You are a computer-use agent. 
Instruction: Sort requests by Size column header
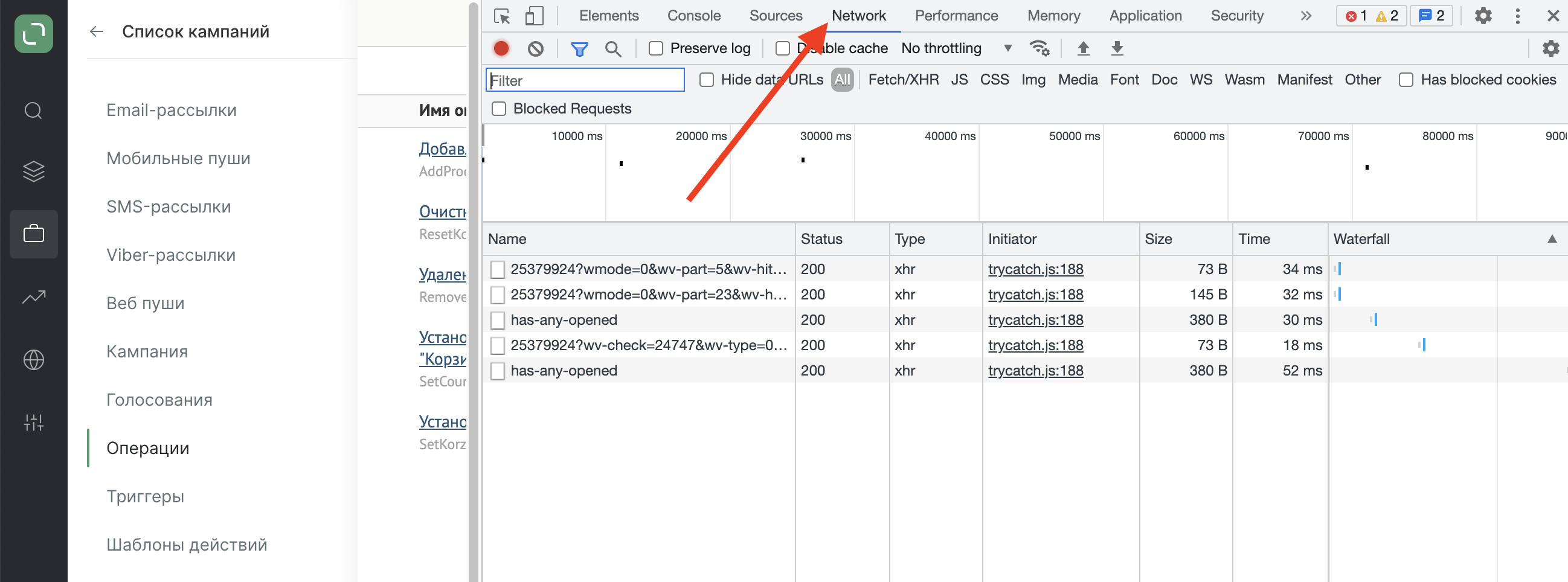(1185, 239)
